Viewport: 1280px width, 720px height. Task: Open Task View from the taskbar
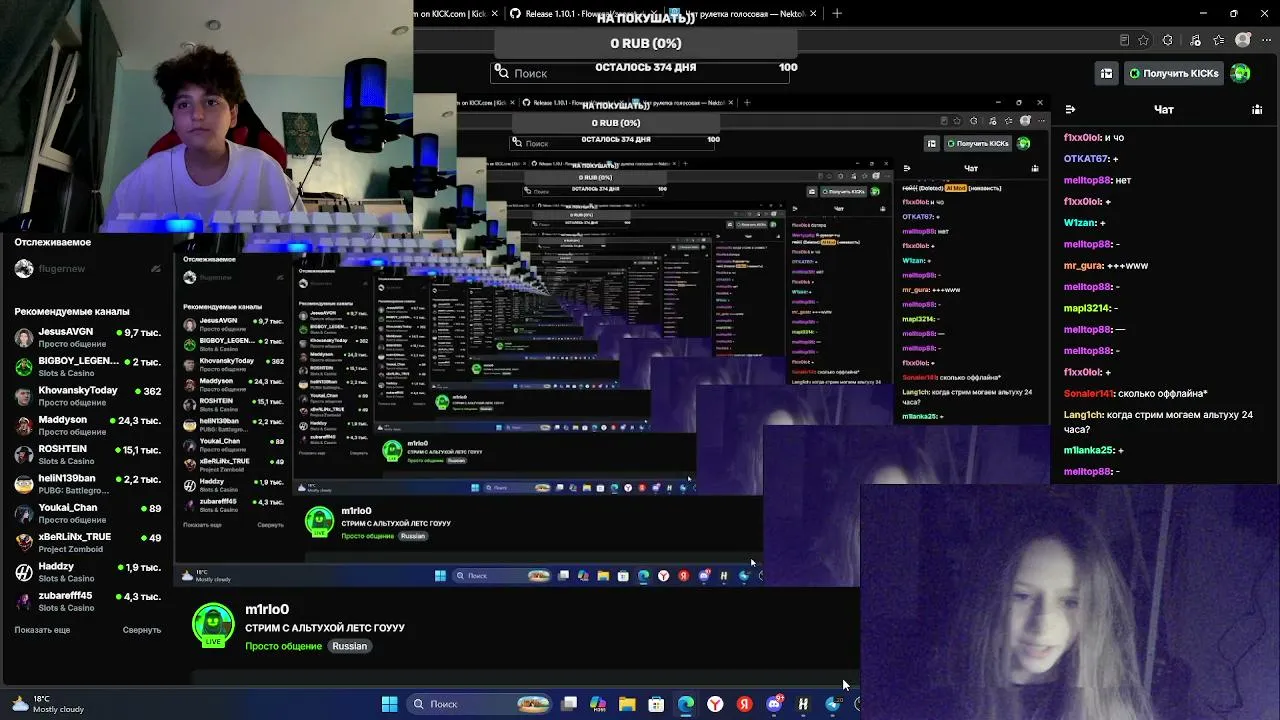pyautogui.click(x=569, y=704)
